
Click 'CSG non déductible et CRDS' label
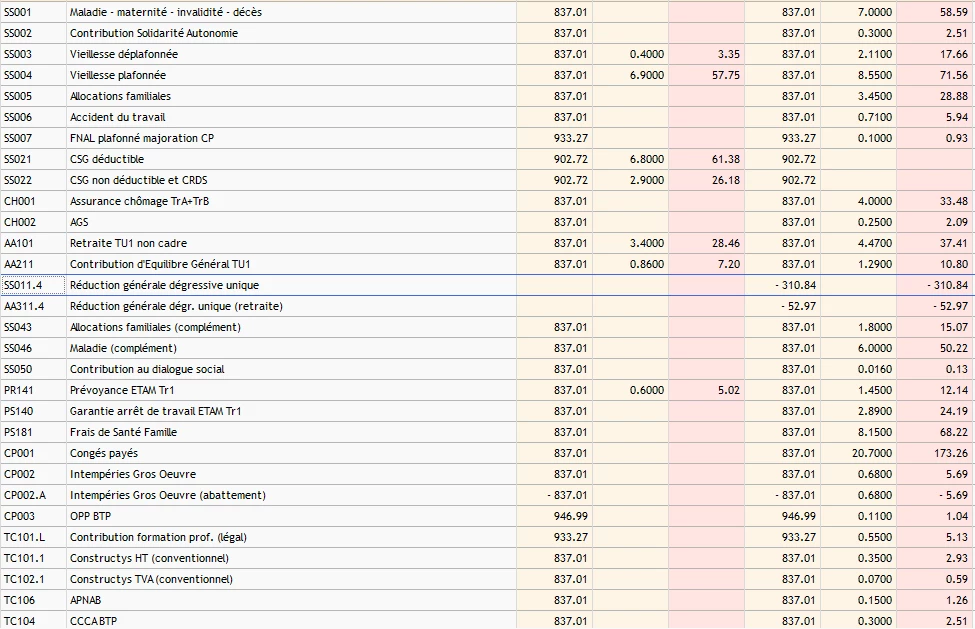[139, 180]
